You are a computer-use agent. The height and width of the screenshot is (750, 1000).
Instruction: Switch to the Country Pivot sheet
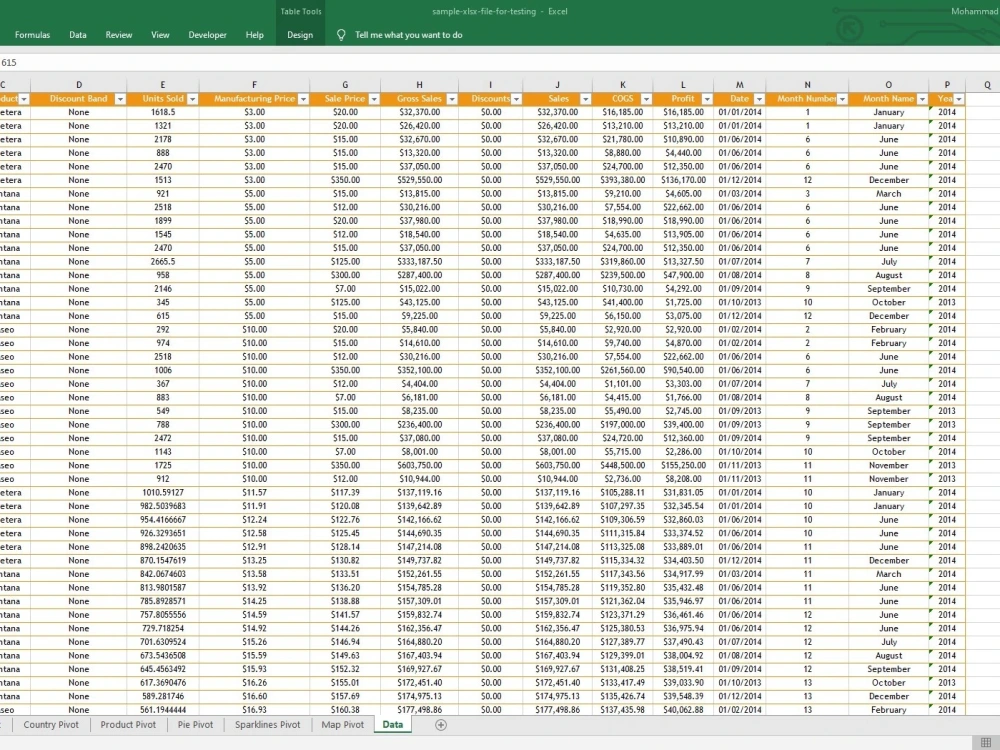coord(50,724)
